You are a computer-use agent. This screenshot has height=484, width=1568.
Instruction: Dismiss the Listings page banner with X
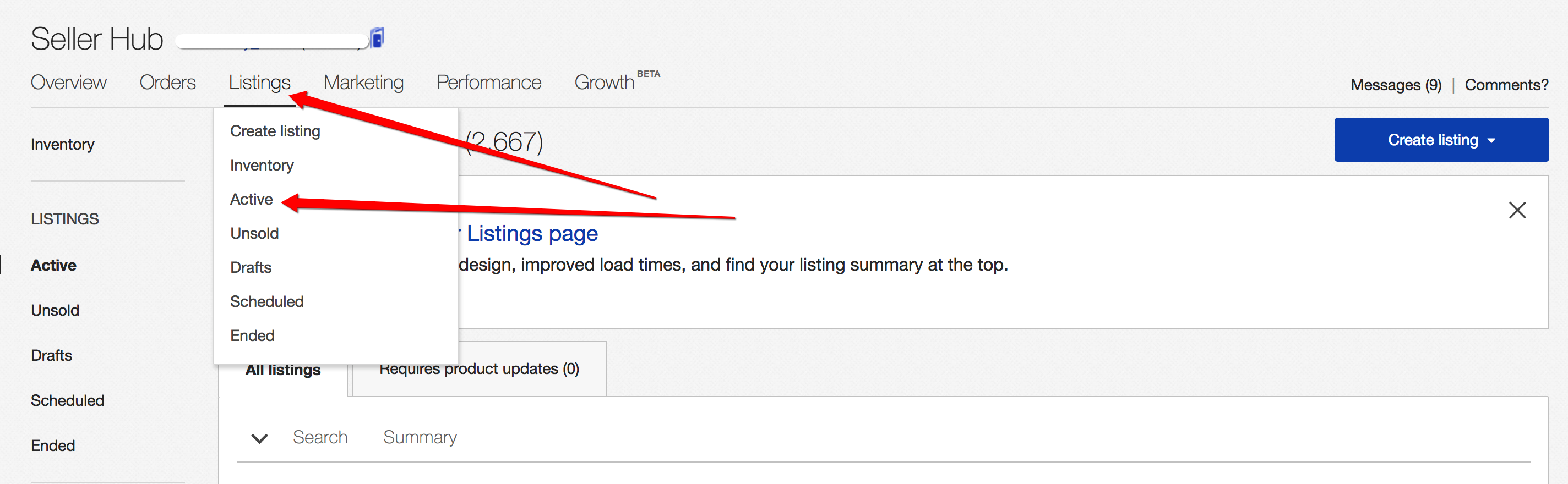click(1517, 210)
